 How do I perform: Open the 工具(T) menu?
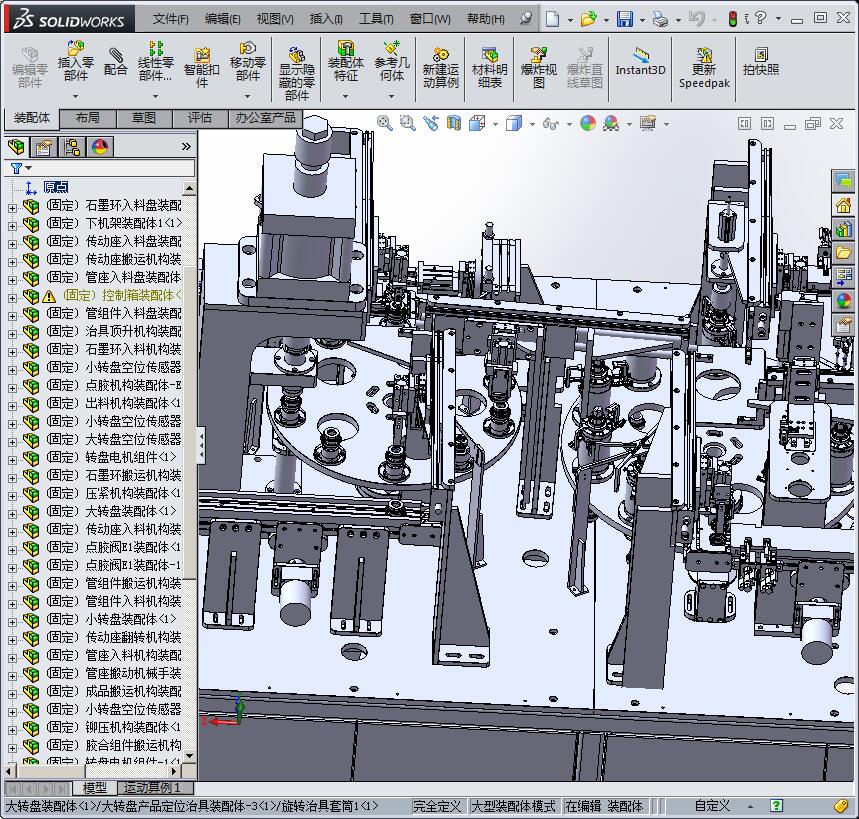point(376,18)
